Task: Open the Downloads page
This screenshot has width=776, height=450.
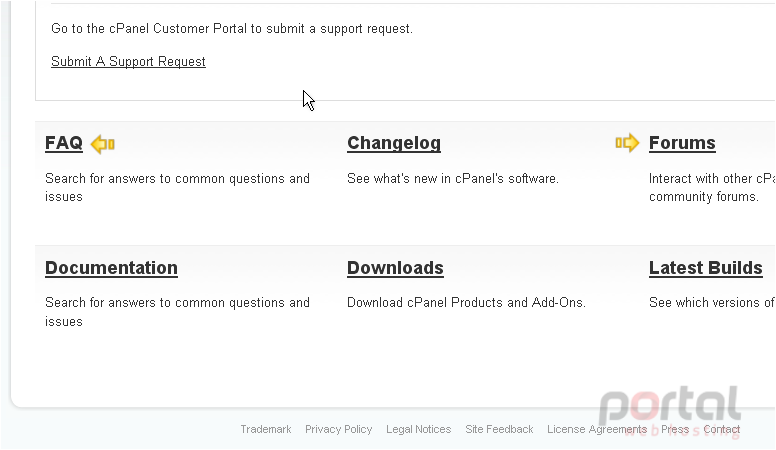Action: [x=395, y=268]
